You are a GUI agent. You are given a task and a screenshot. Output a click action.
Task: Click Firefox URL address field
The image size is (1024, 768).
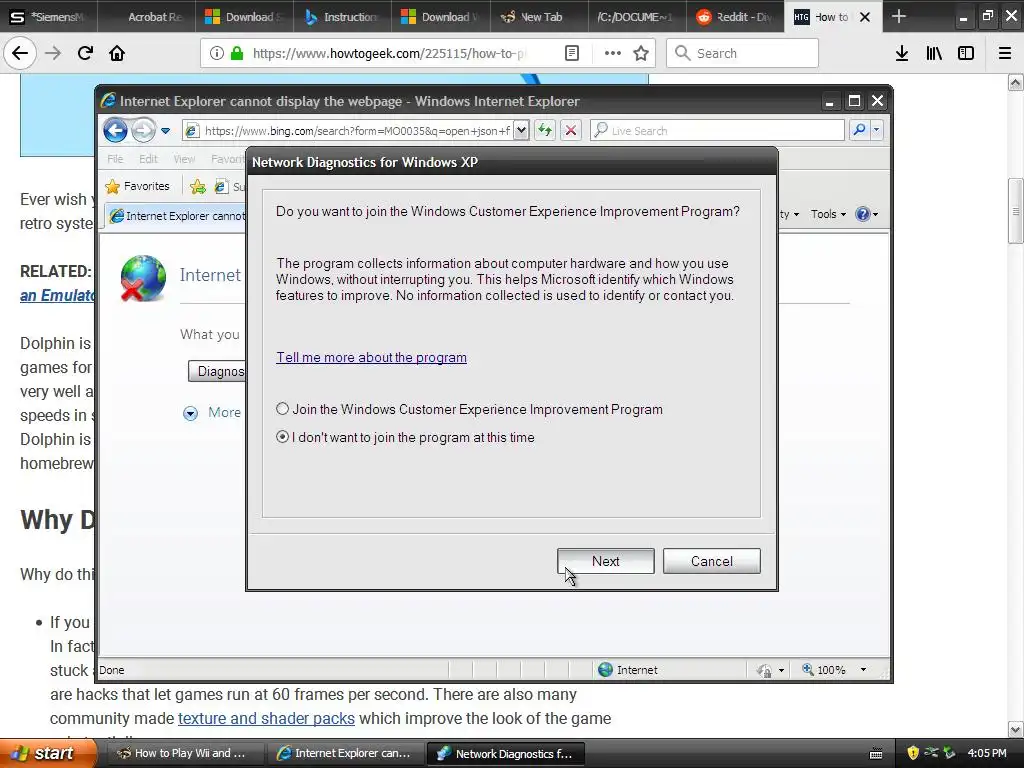pos(389,54)
